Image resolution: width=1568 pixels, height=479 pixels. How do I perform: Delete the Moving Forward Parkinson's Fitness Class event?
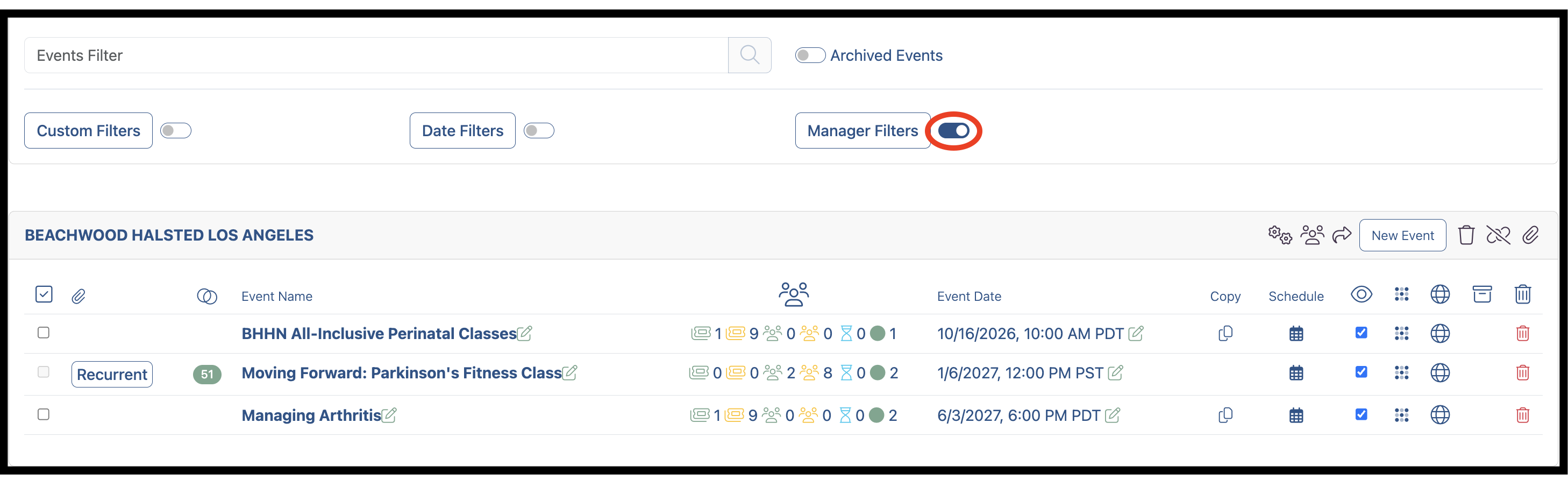1522,372
